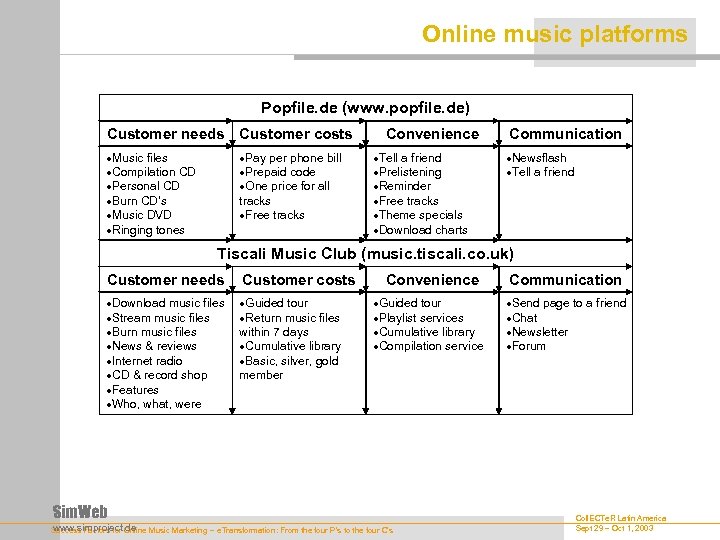The image size is (720, 540).
Task: Click 'Customer needs' header under Popfile.de
Action: pos(166,134)
